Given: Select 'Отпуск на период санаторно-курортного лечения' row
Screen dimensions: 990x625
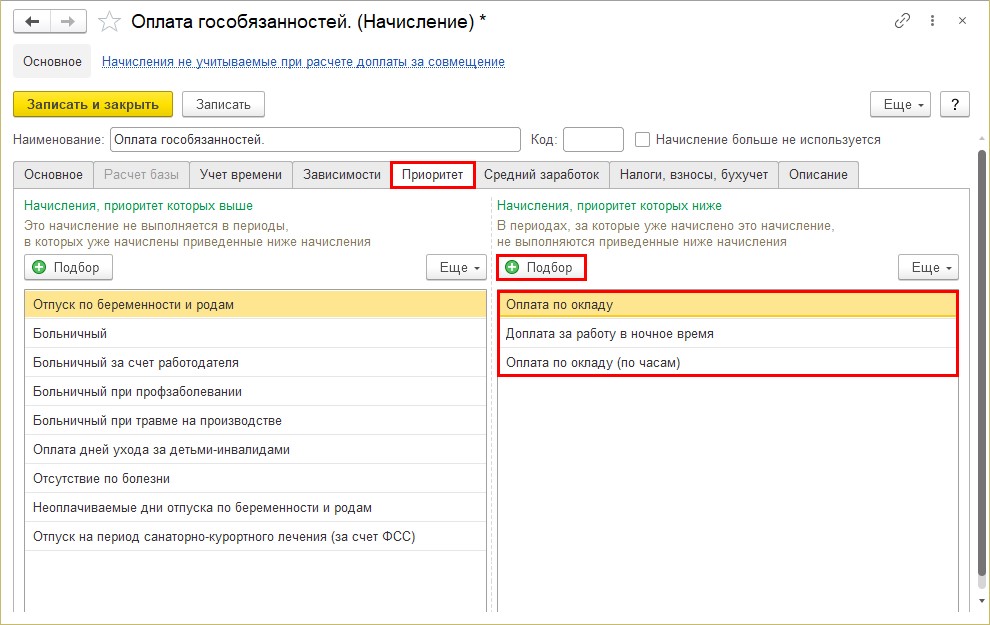Looking at the screenshot, I should (x=255, y=537).
